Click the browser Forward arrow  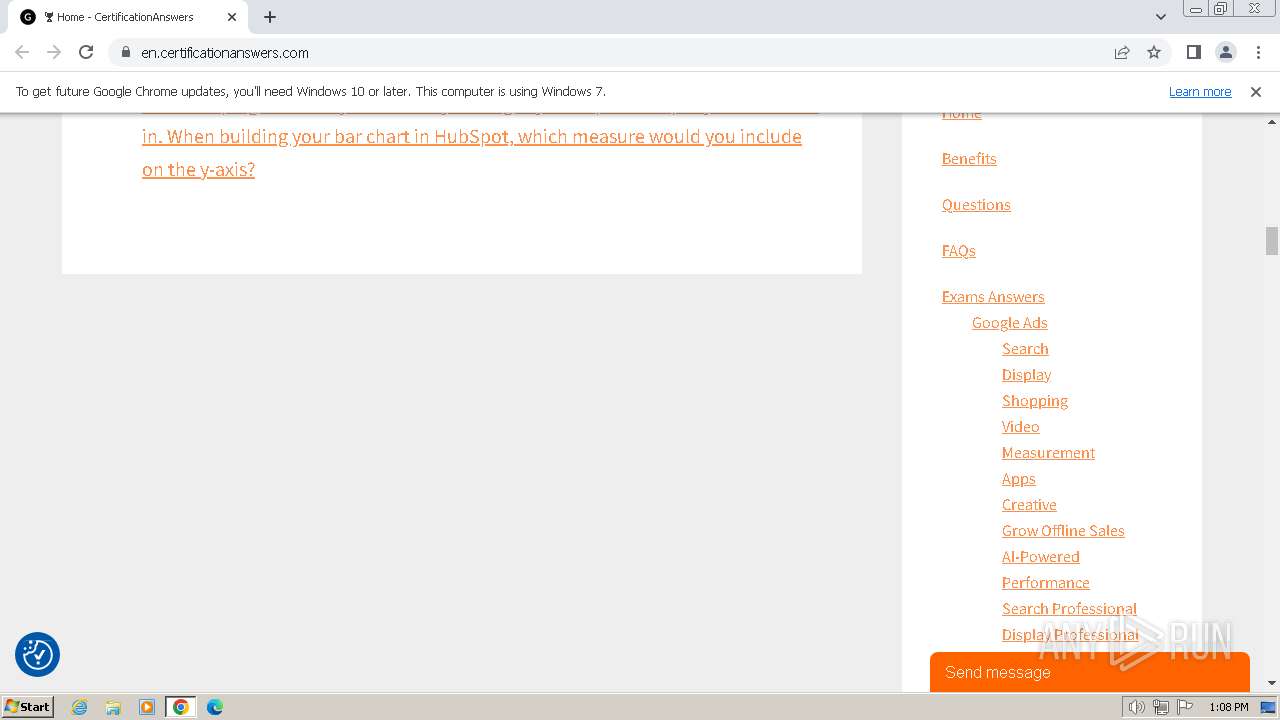[x=54, y=52]
